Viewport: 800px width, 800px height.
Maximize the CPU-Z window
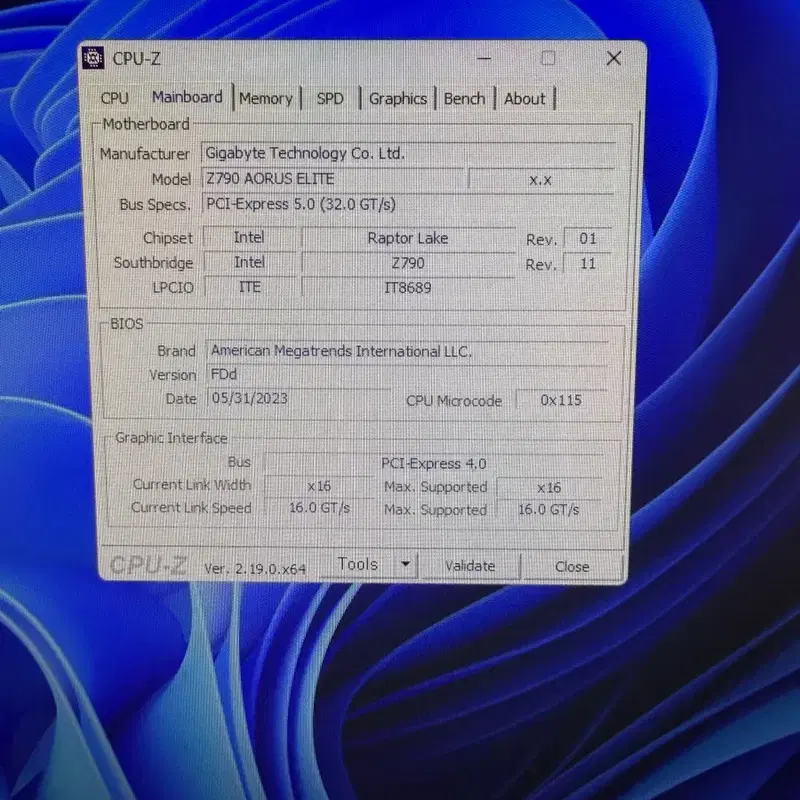pyautogui.click(x=548, y=58)
